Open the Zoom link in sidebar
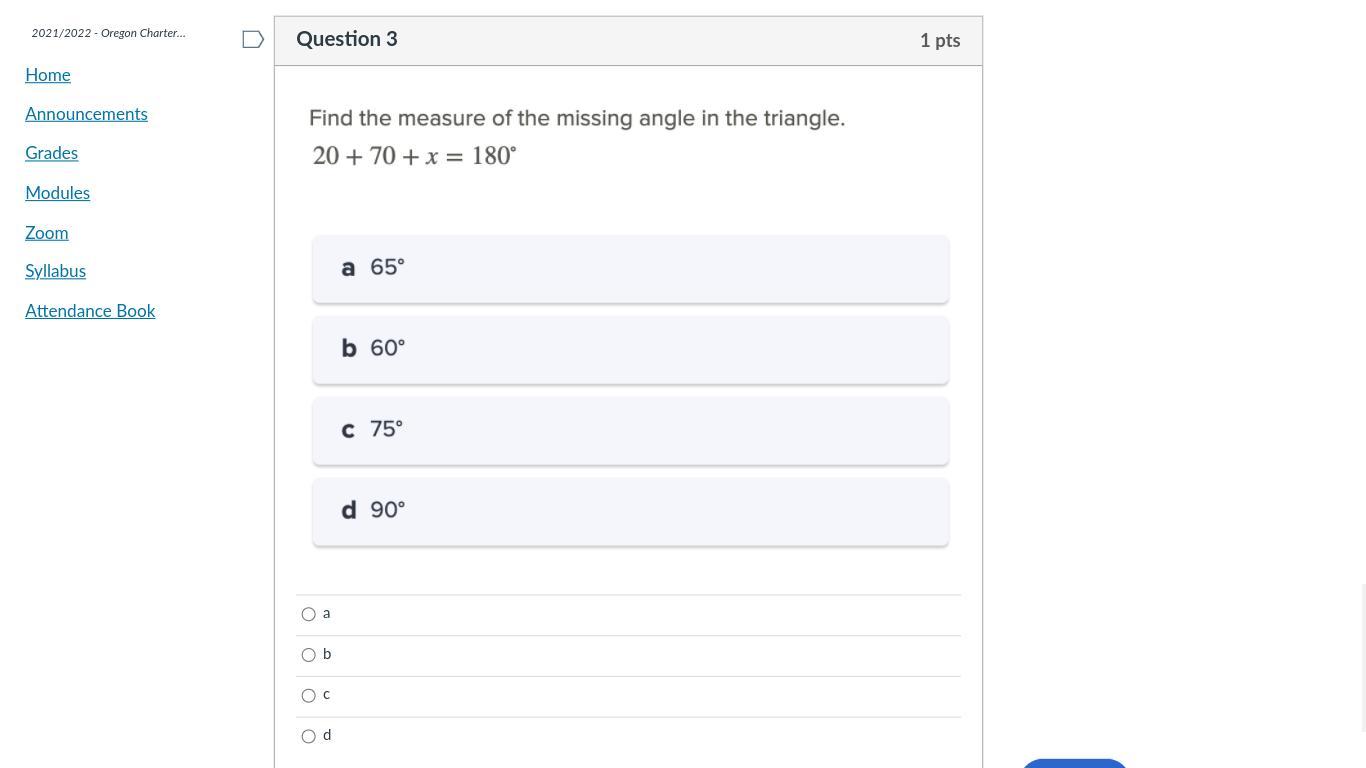The image size is (1366, 768). click(x=47, y=233)
